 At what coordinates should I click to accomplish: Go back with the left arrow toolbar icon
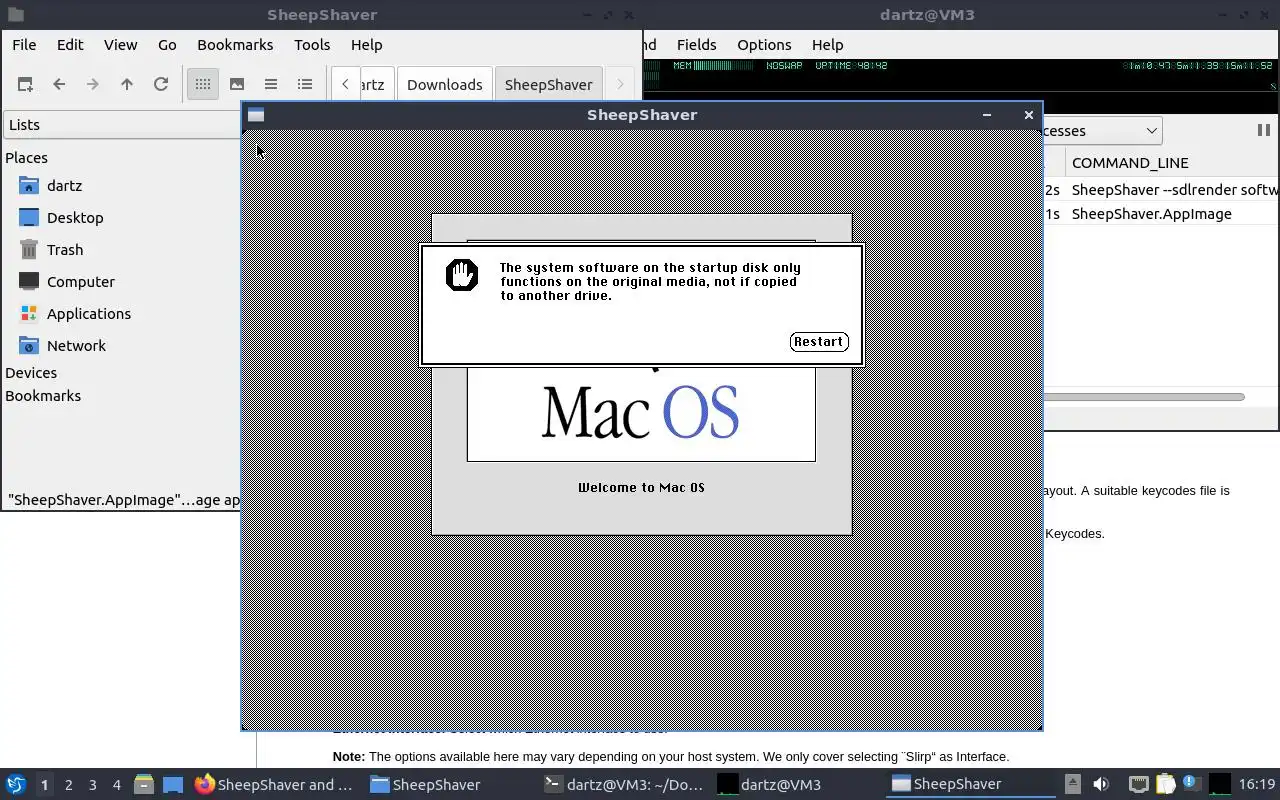point(59,84)
